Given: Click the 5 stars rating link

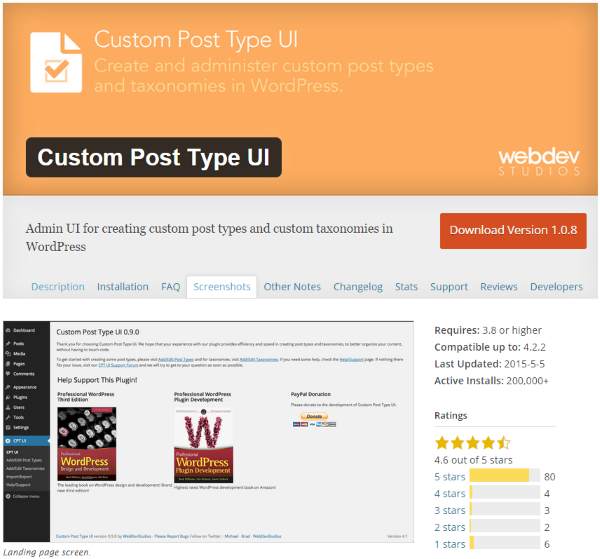Looking at the screenshot, I should [x=450, y=477].
